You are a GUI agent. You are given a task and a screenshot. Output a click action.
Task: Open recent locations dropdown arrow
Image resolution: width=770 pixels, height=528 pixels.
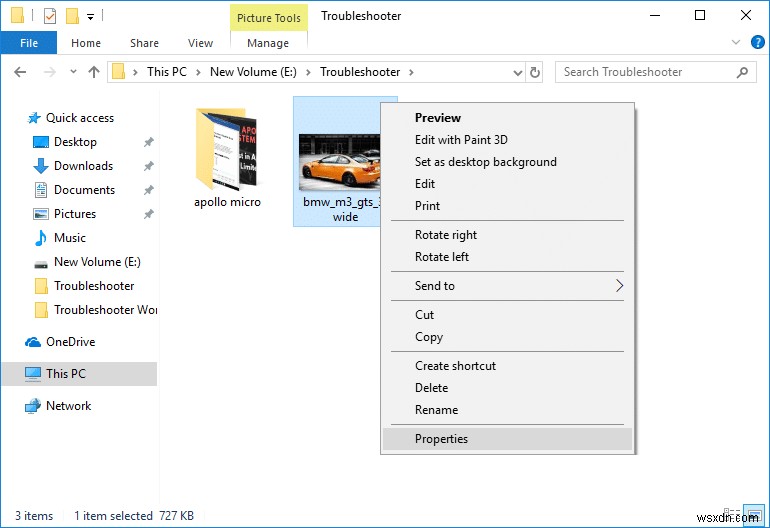click(x=73, y=72)
